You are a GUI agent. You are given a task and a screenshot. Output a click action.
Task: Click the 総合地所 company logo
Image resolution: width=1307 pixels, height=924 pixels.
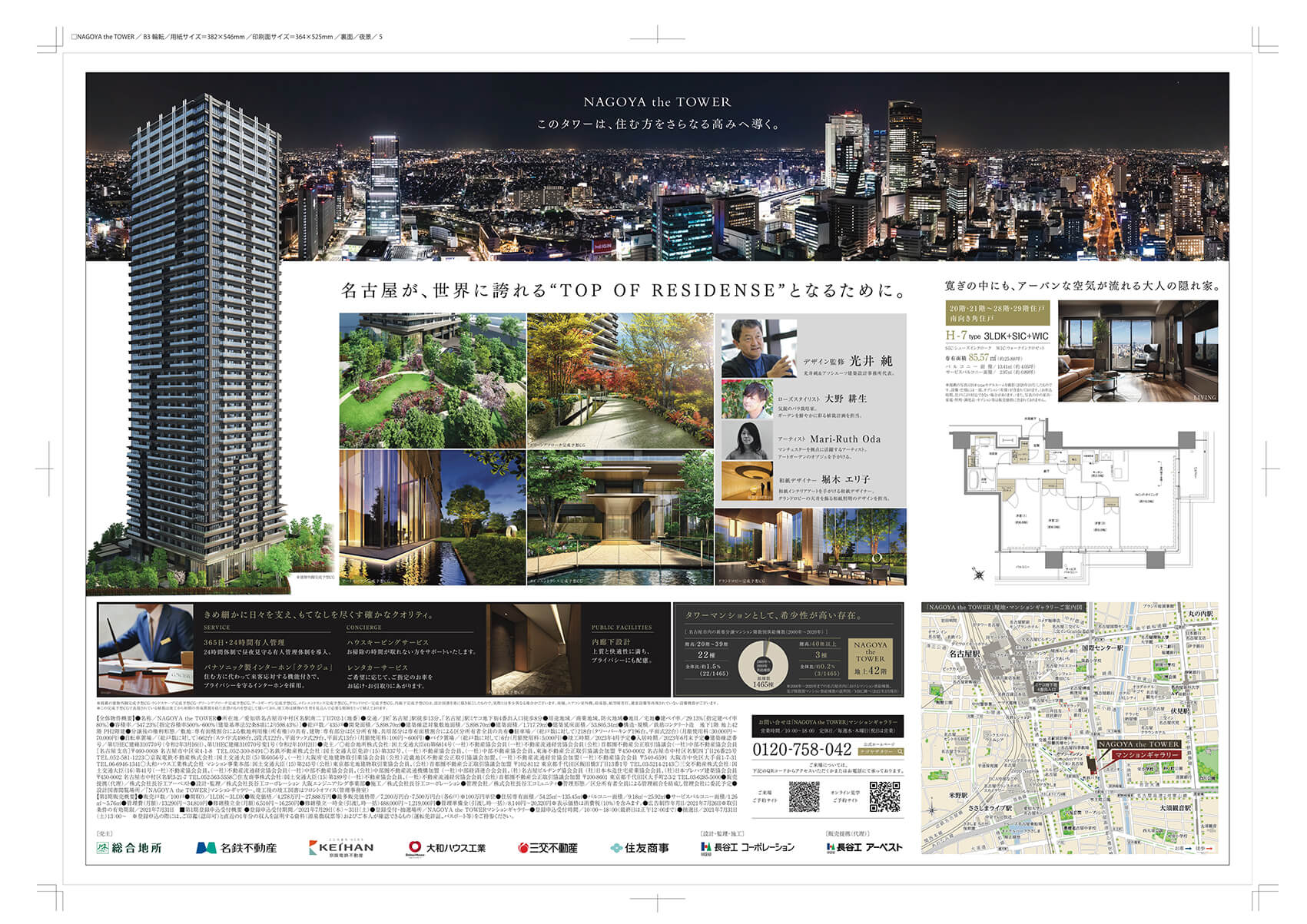(x=129, y=847)
